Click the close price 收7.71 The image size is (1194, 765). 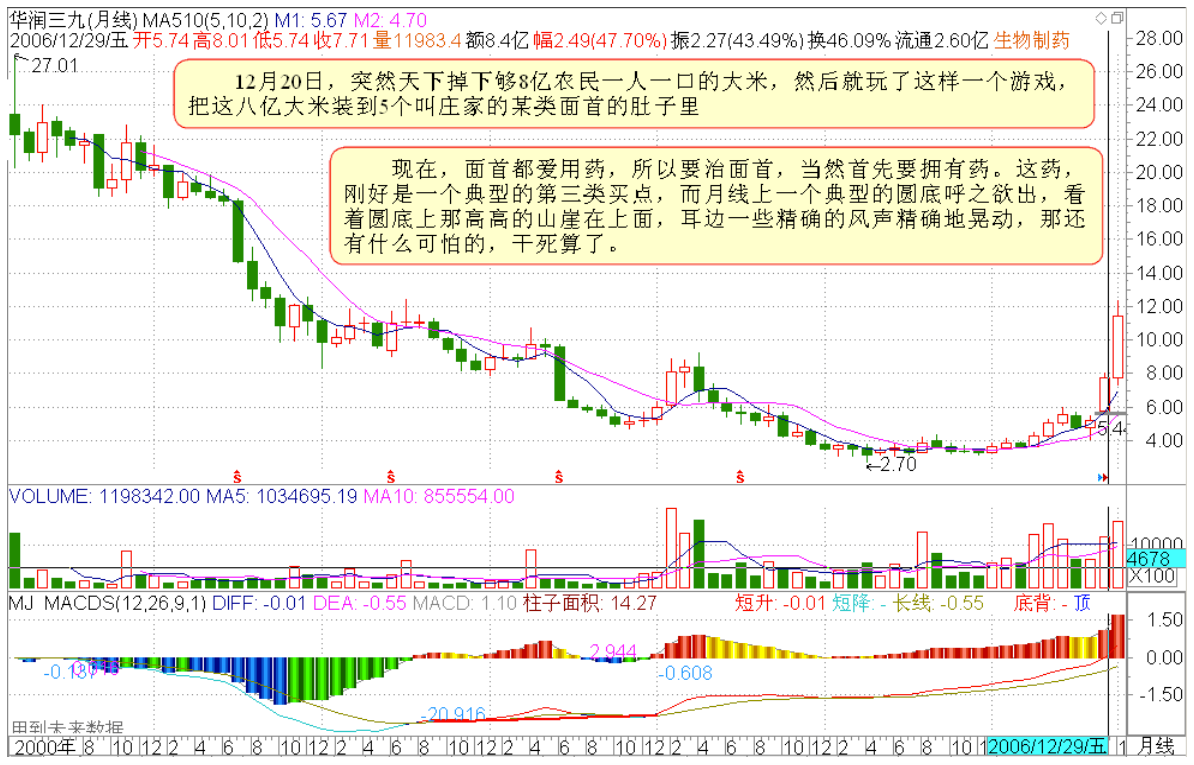tap(340, 40)
